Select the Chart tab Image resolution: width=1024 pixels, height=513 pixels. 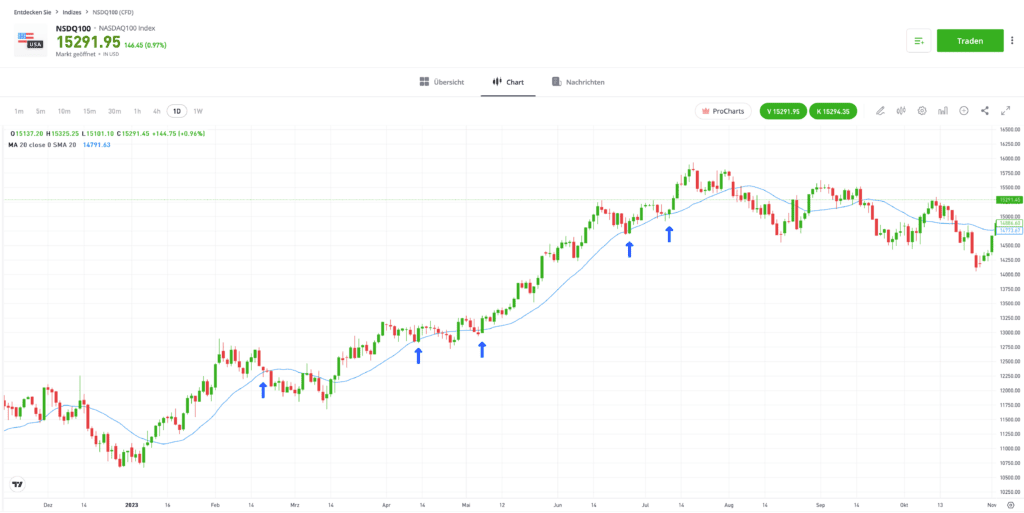[508, 82]
